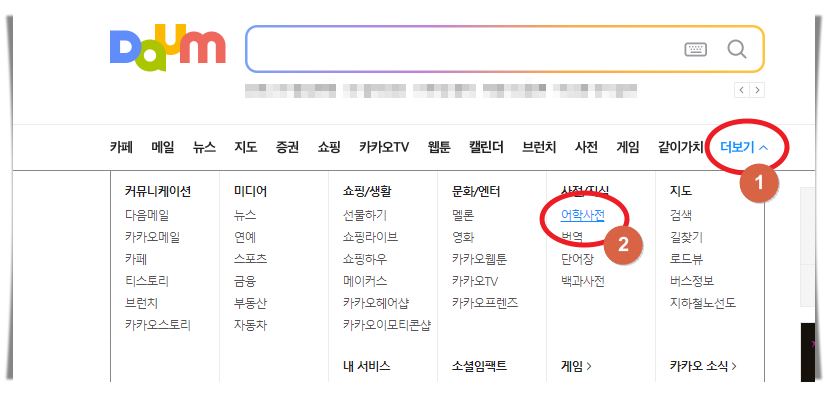Click the 문화/엔터 column heading

click(x=476, y=191)
